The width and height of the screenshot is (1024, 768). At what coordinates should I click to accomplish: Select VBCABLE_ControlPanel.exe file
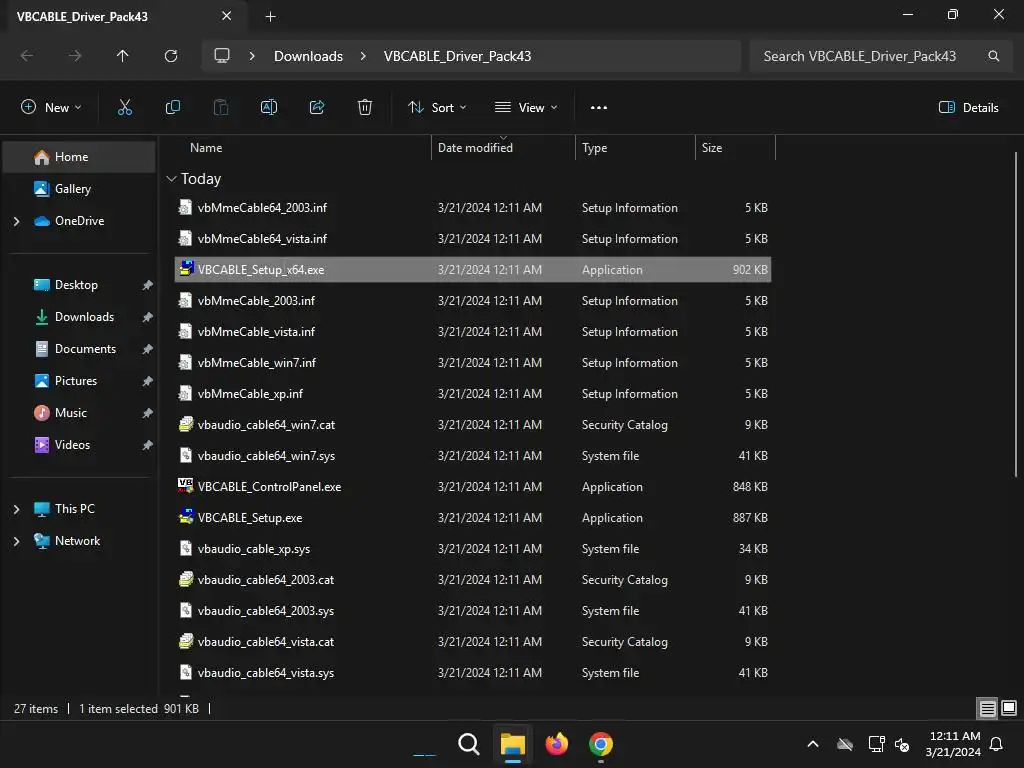(473, 487)
